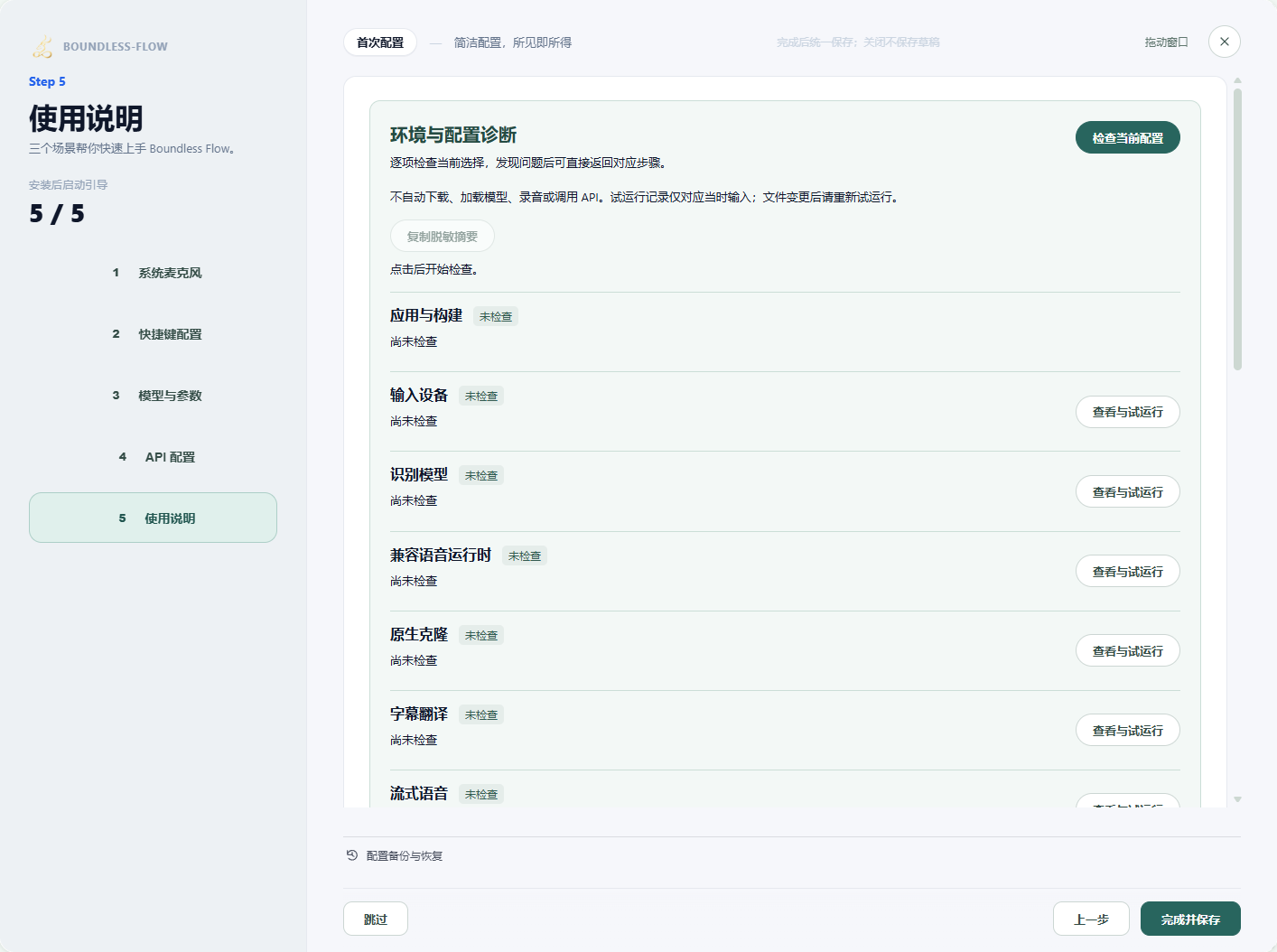
Task: Click the 环境与配置诊断 heading
Action: coord(453,135)
